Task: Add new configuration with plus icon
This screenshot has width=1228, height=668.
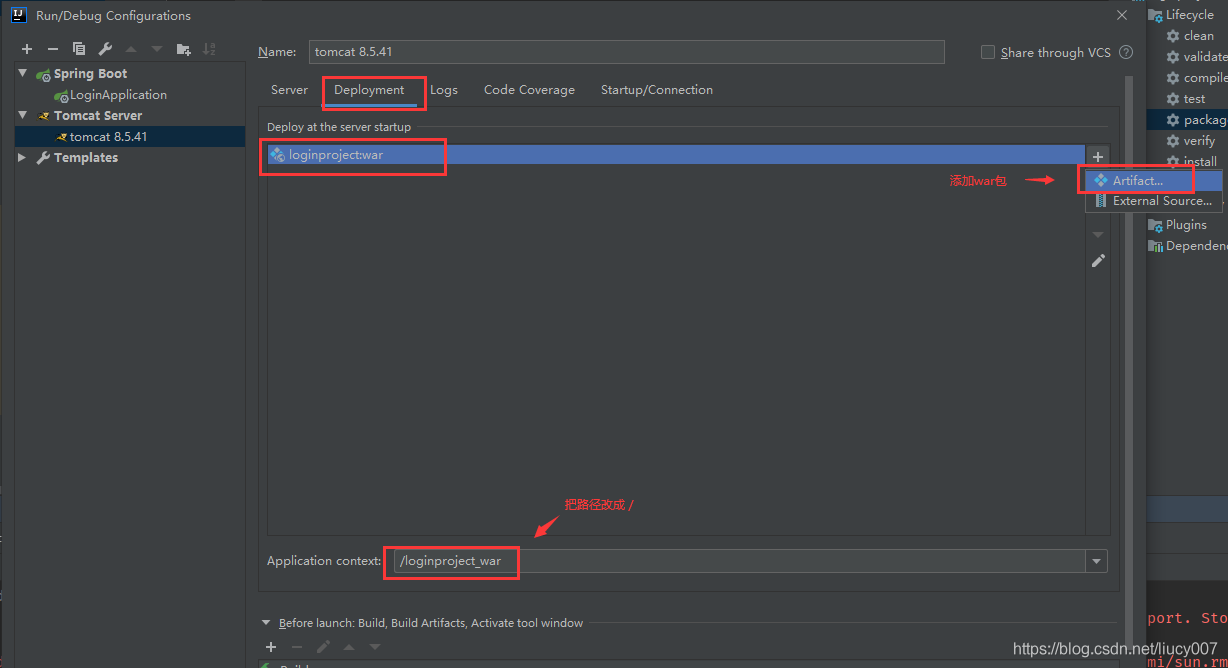Action: 27,49
